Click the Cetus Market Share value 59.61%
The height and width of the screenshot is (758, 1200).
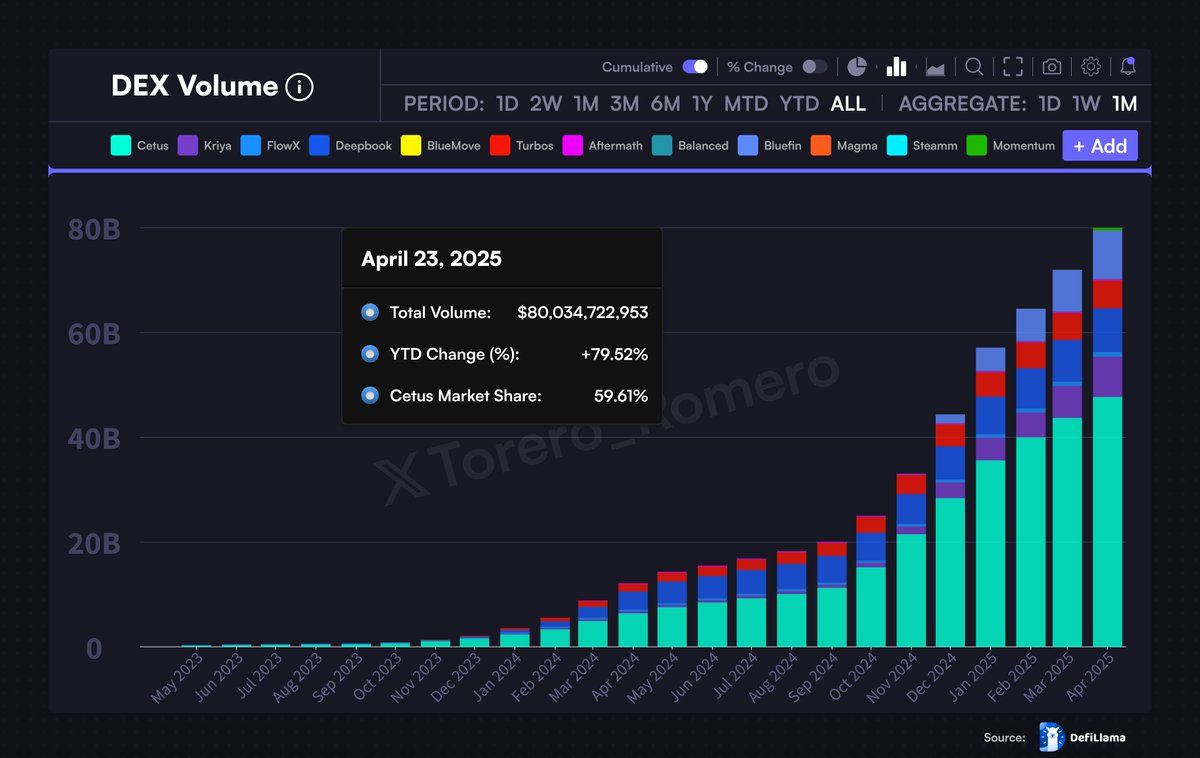click(621, 396)
